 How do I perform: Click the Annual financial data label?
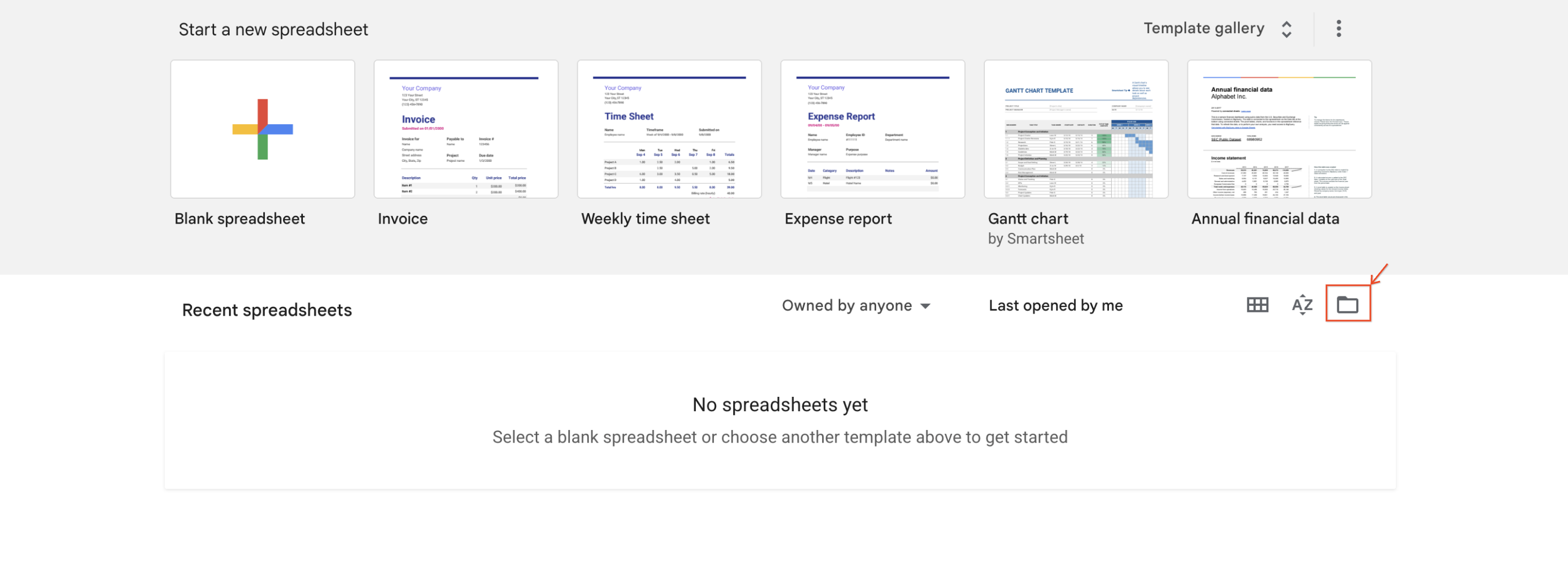(x=1265, y=219)
